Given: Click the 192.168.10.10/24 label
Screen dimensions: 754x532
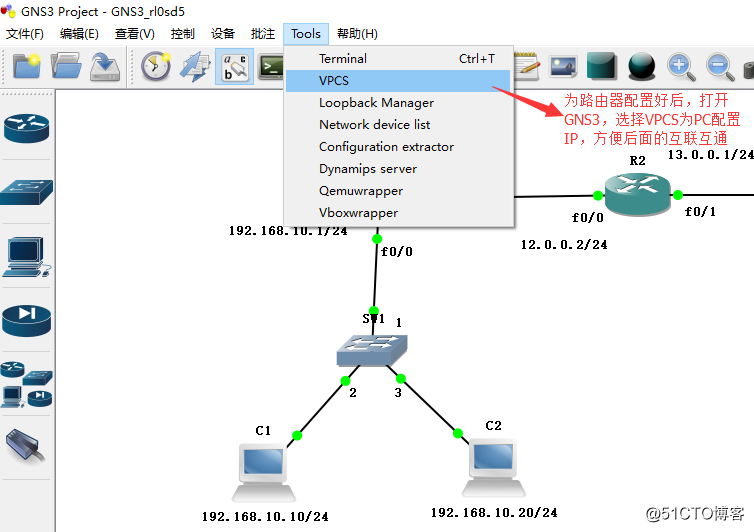Looking at the screenshot, I should click(x=265, y=517).
